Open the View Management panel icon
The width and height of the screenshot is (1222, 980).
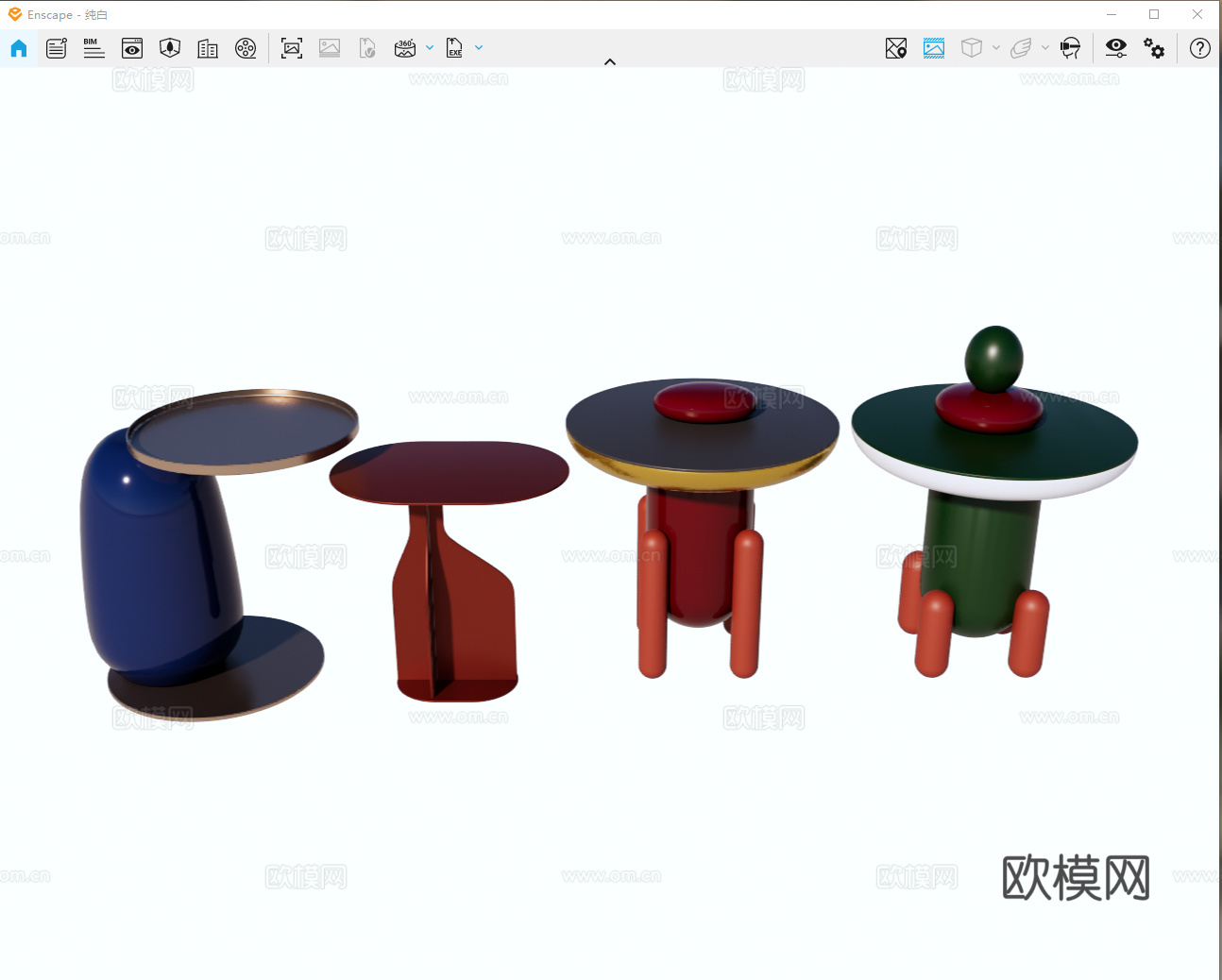57,48
